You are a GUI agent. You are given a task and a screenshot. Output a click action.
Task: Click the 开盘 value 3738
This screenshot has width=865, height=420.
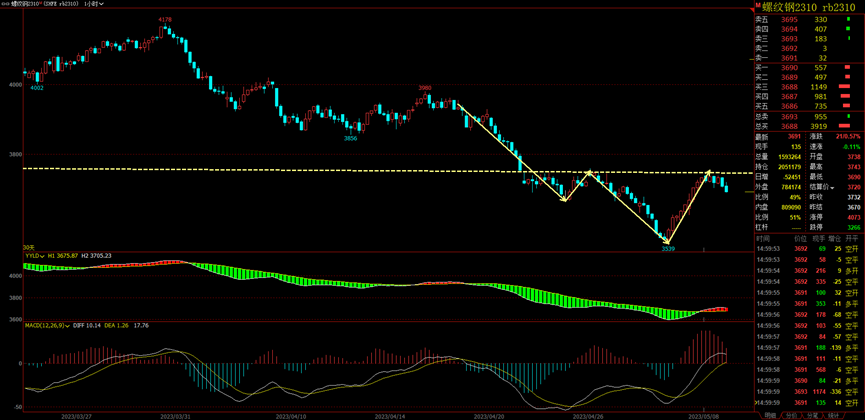[853, 157]
